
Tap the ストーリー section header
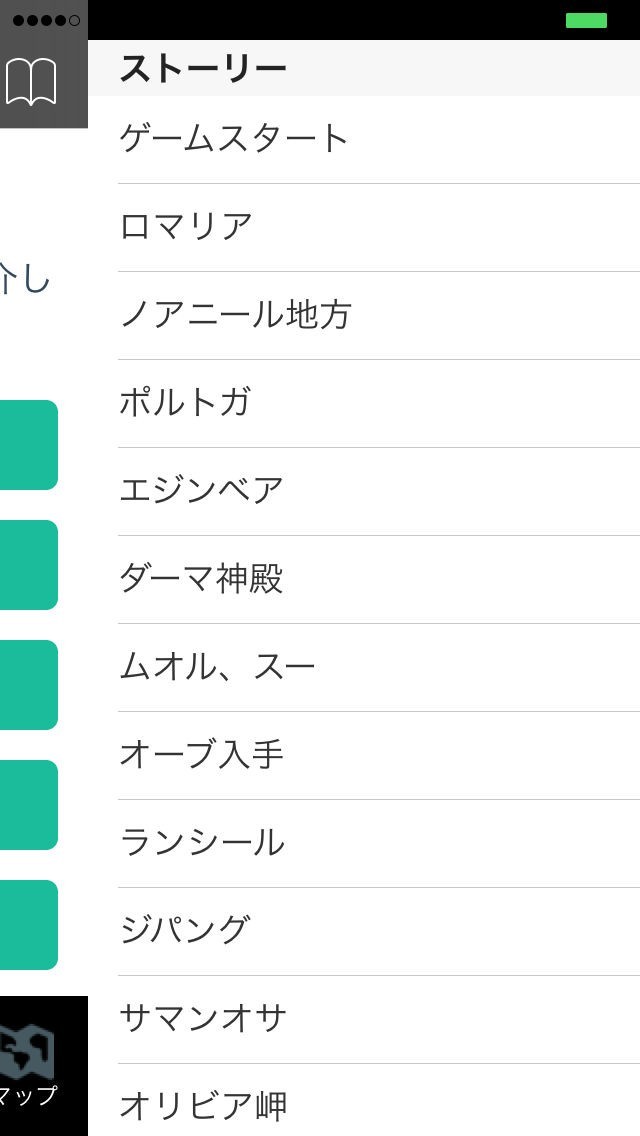[203, 68]
